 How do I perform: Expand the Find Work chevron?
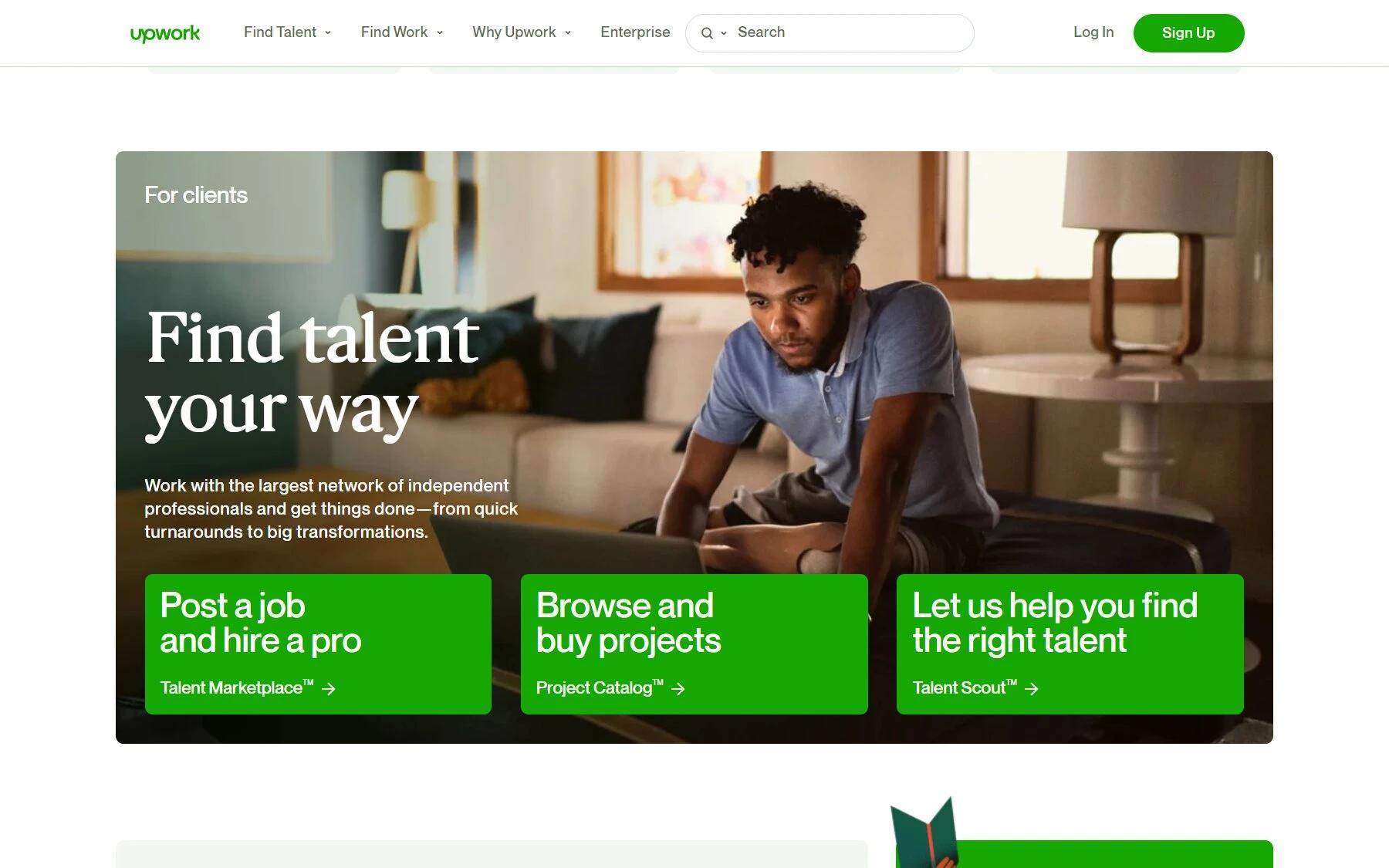click(440, 32)
